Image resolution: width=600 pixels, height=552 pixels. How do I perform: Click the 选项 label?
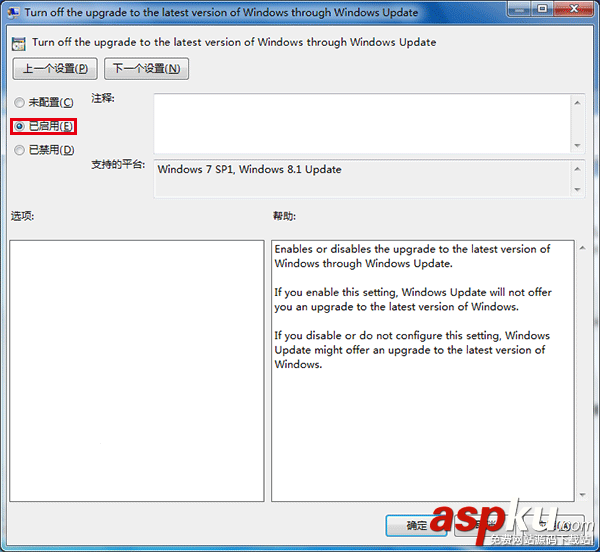point(22,216)
